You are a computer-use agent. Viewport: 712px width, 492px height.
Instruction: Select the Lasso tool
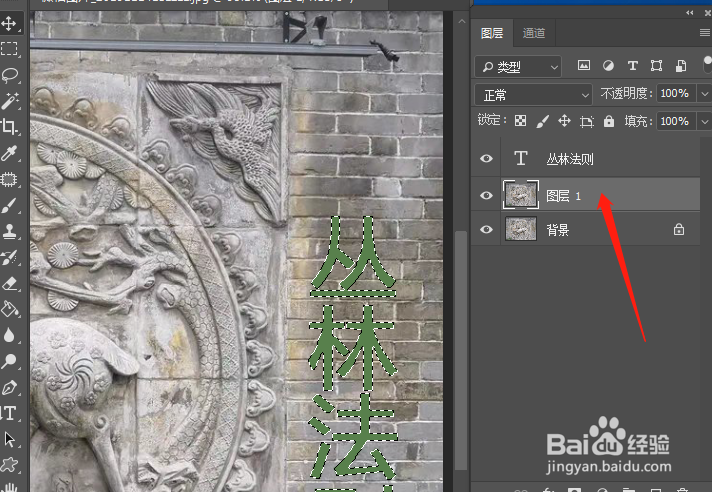[9, 75]
